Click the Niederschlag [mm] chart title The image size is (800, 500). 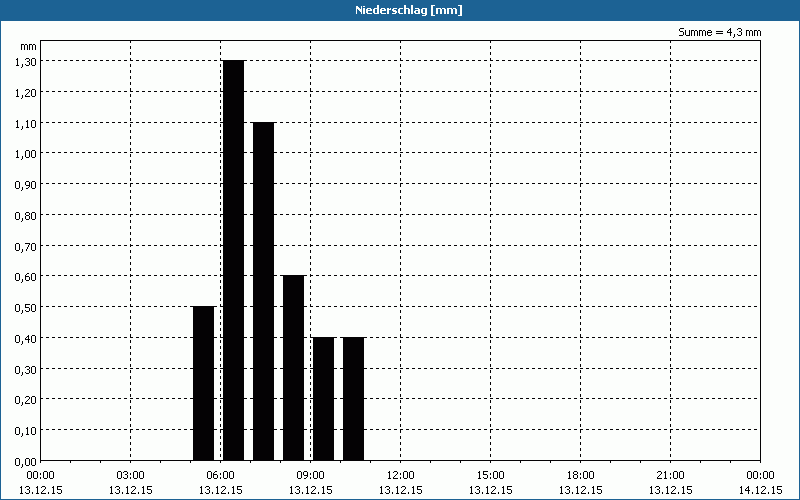[409, 10]
